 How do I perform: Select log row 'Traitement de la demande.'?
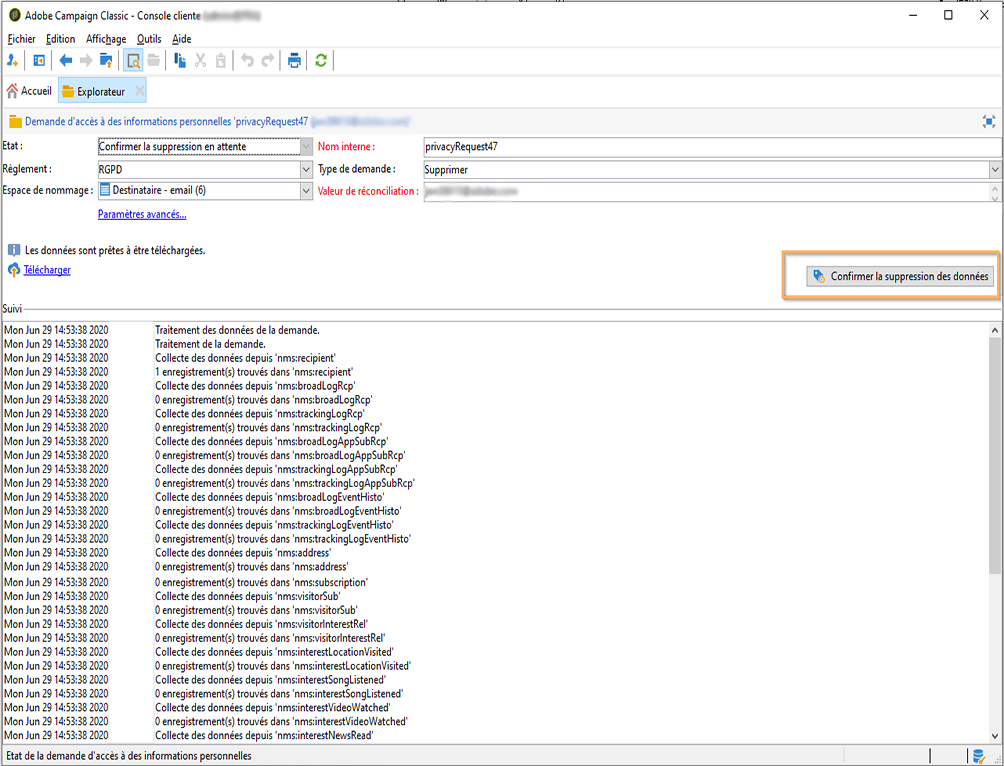210,345
